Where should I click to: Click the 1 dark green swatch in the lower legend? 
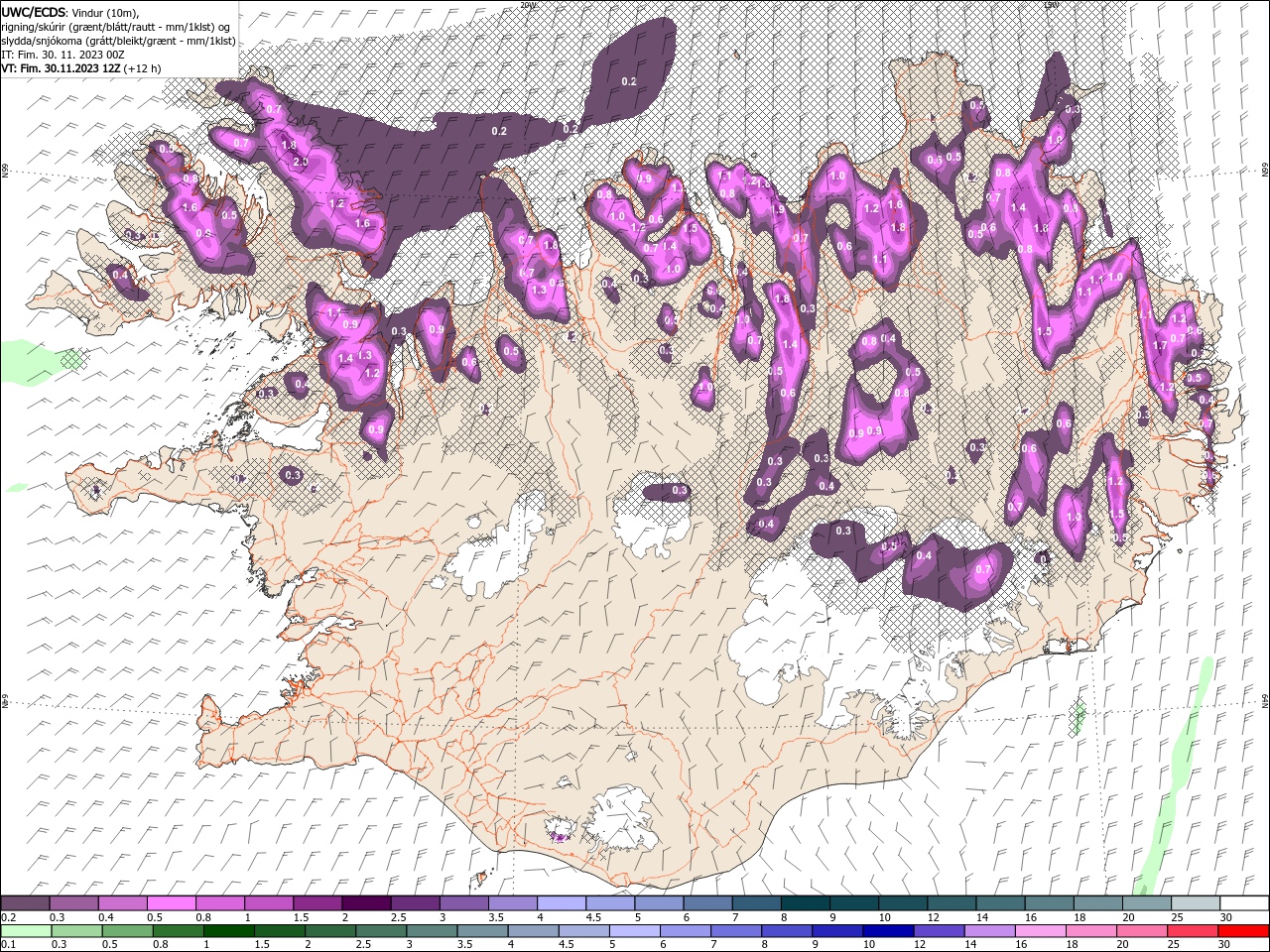coord(229,931)
